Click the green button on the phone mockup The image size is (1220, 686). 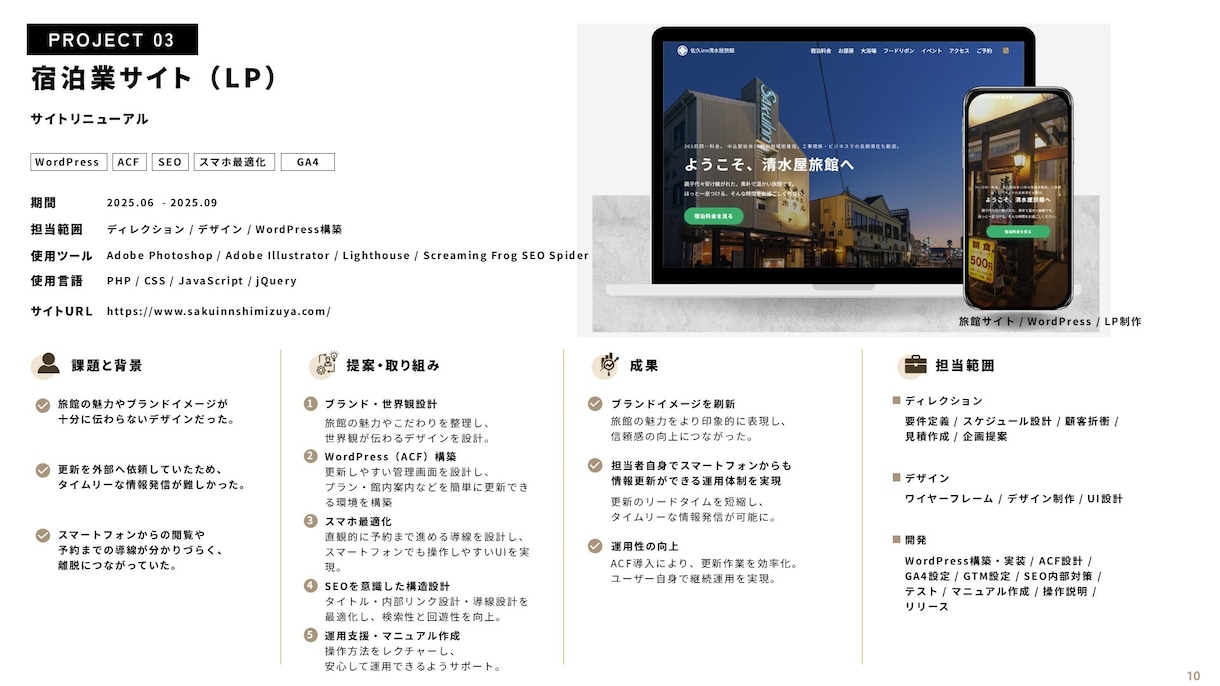pyautogui.click(x=1018, y=231)
